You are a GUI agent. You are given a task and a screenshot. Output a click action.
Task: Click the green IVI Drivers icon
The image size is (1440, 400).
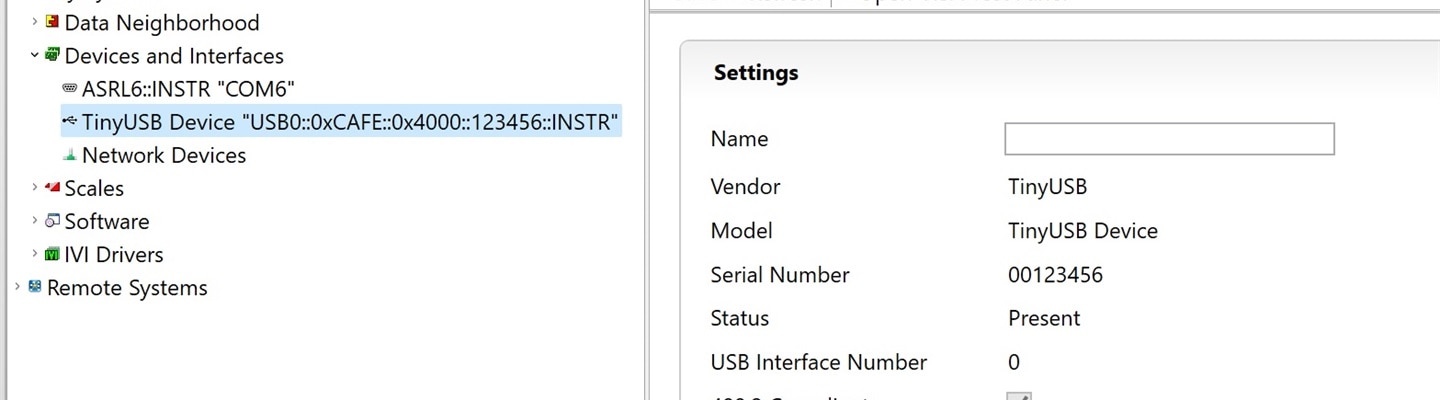pyautogui.click(x=52, y=254)
